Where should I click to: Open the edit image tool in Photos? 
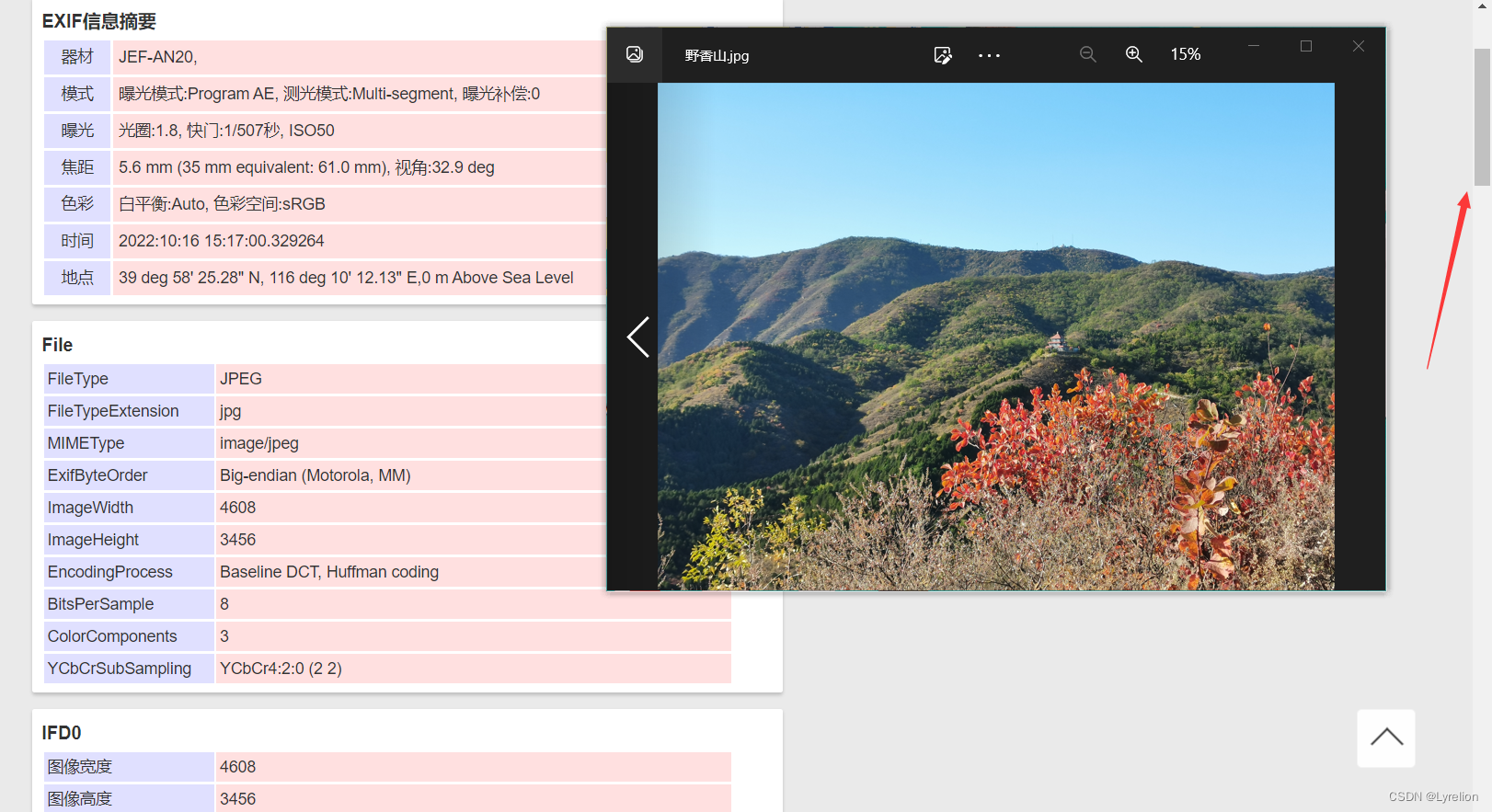943,55
